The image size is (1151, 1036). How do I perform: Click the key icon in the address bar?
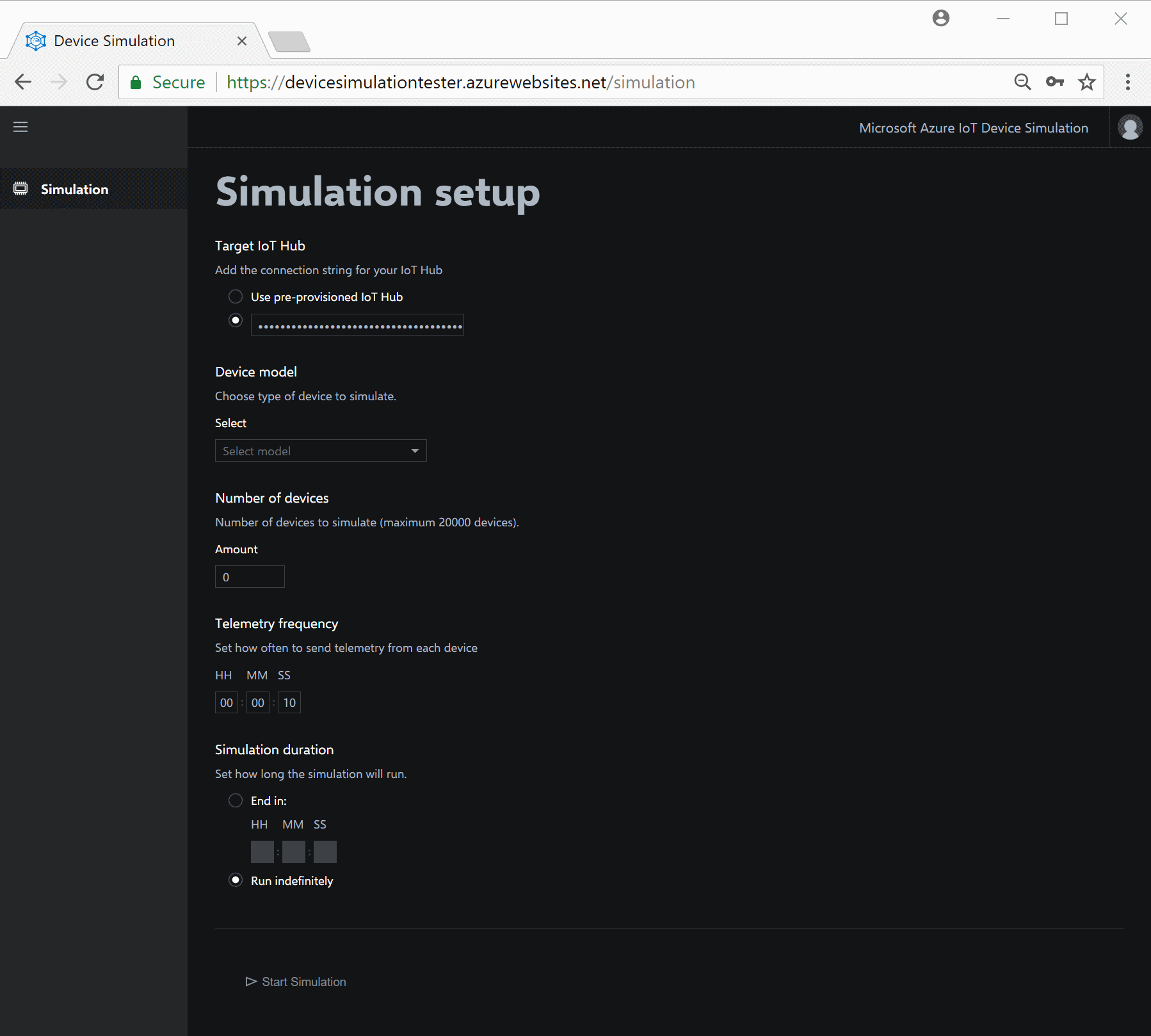pos(1055,82)
